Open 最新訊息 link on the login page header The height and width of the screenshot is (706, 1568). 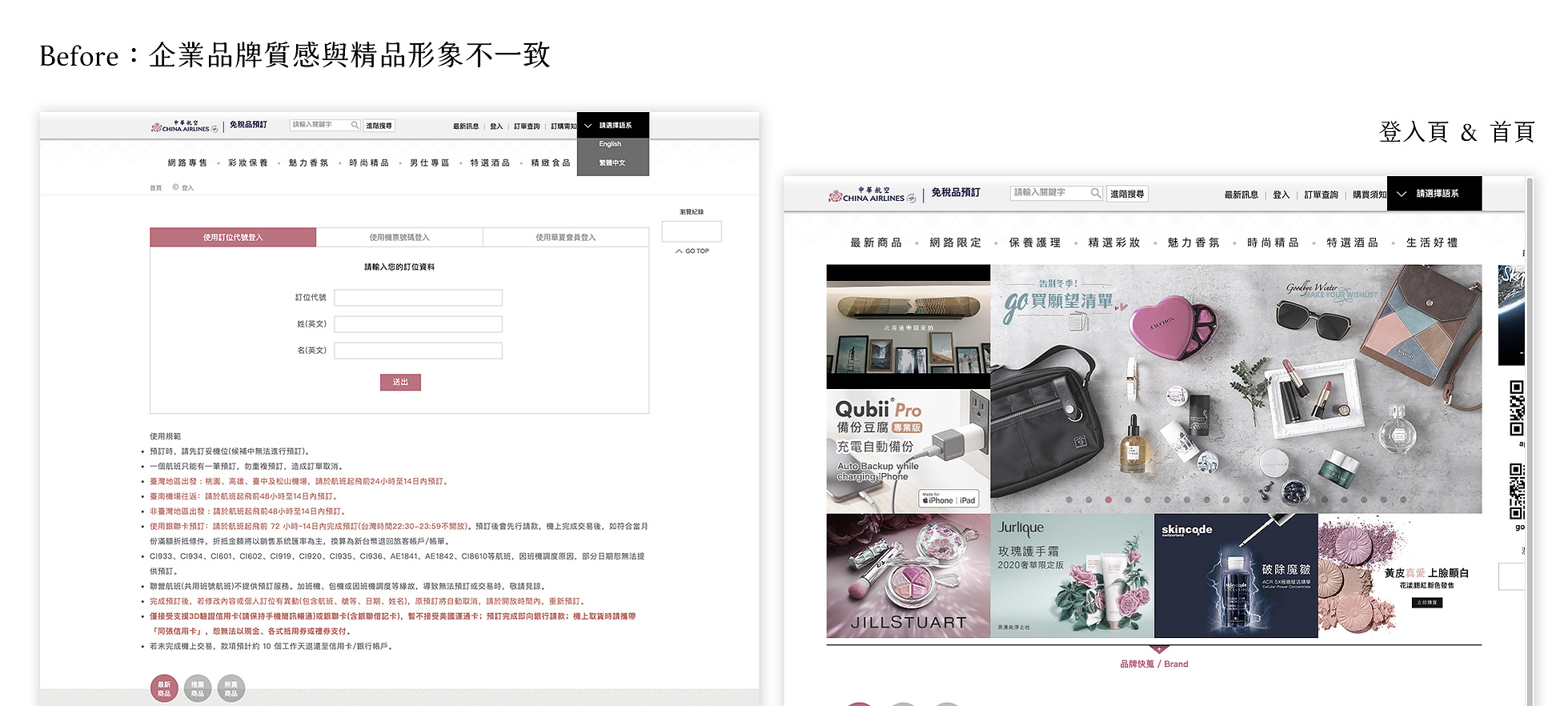tap(466, 126)
